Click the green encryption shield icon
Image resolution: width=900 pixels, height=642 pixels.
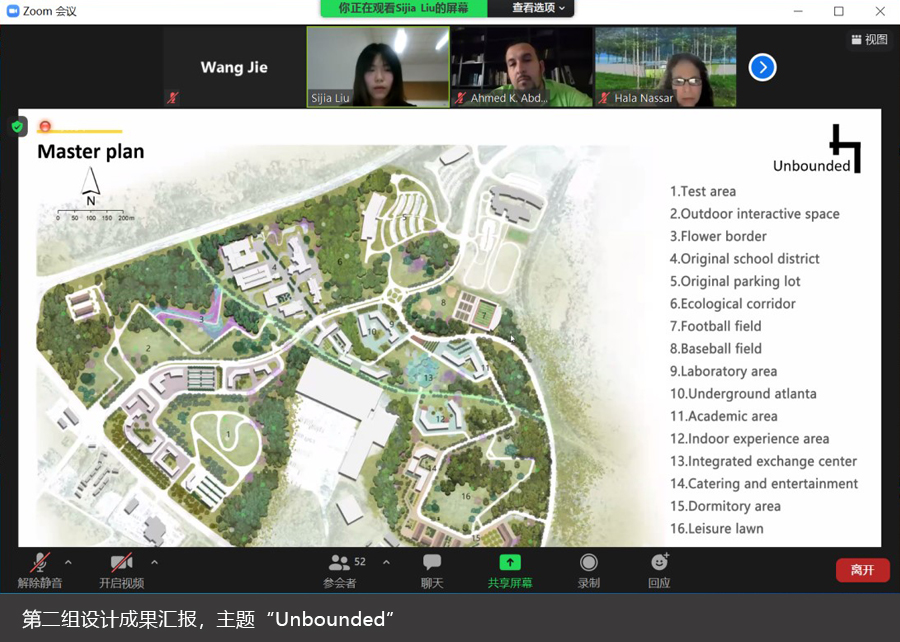(x=17, y=127)
